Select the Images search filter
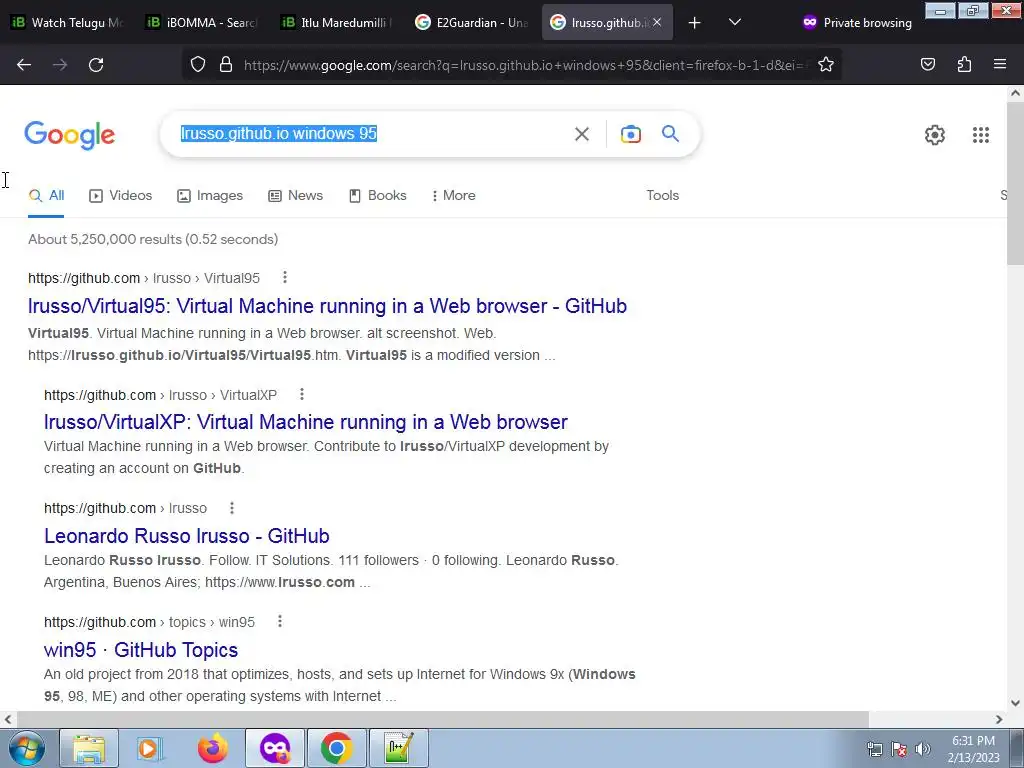Screen dimensions: 1024x768 pos(210,195)
